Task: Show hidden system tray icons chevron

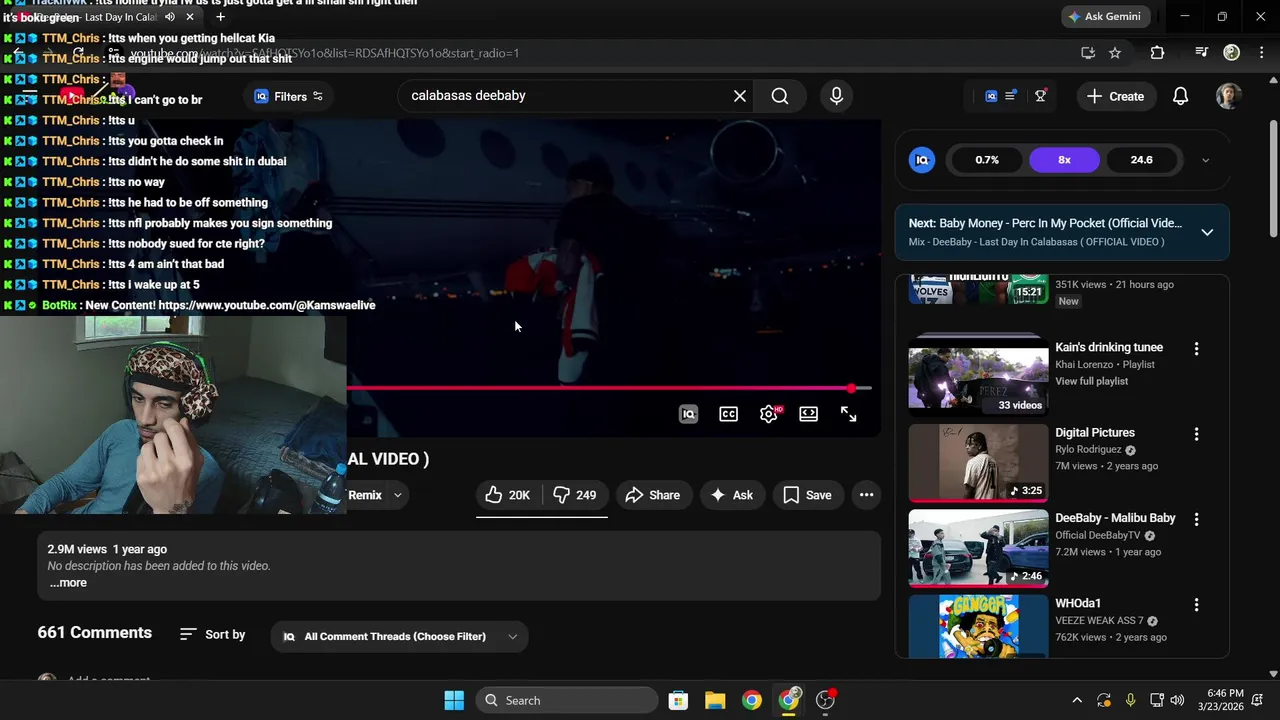Action: coord(1077,700)
